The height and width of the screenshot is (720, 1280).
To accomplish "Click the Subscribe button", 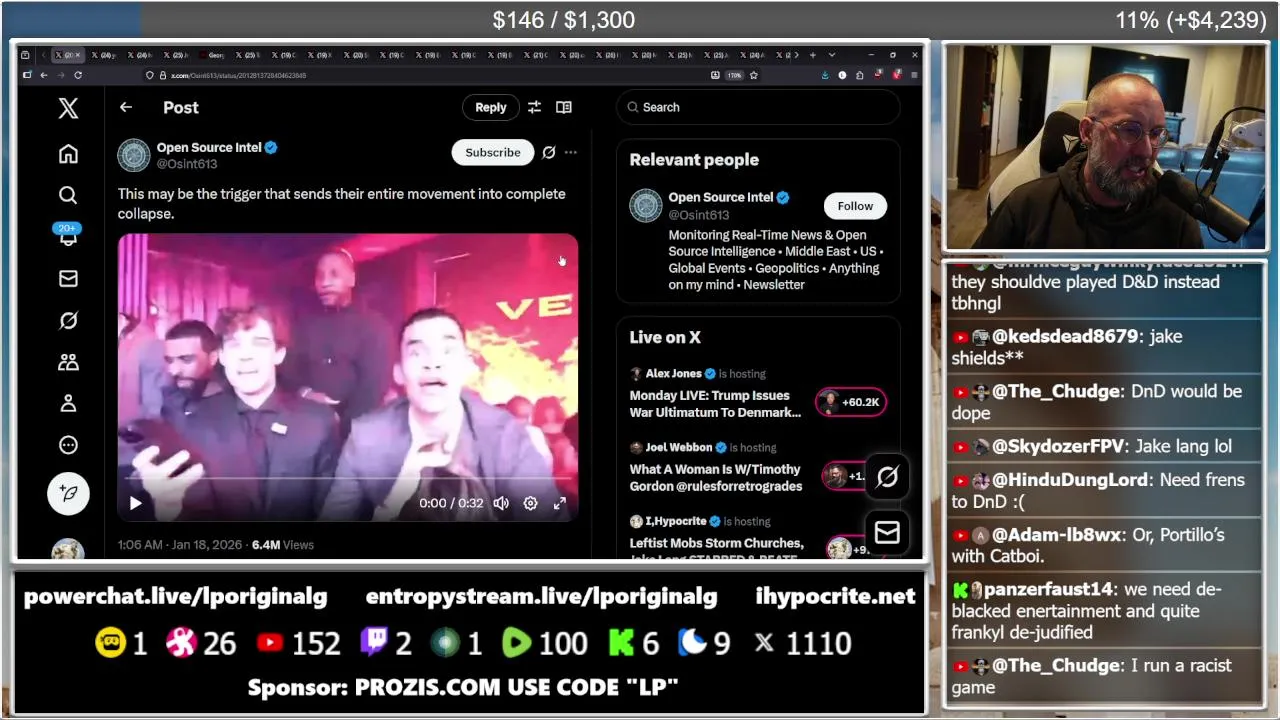I will point(492,152).
